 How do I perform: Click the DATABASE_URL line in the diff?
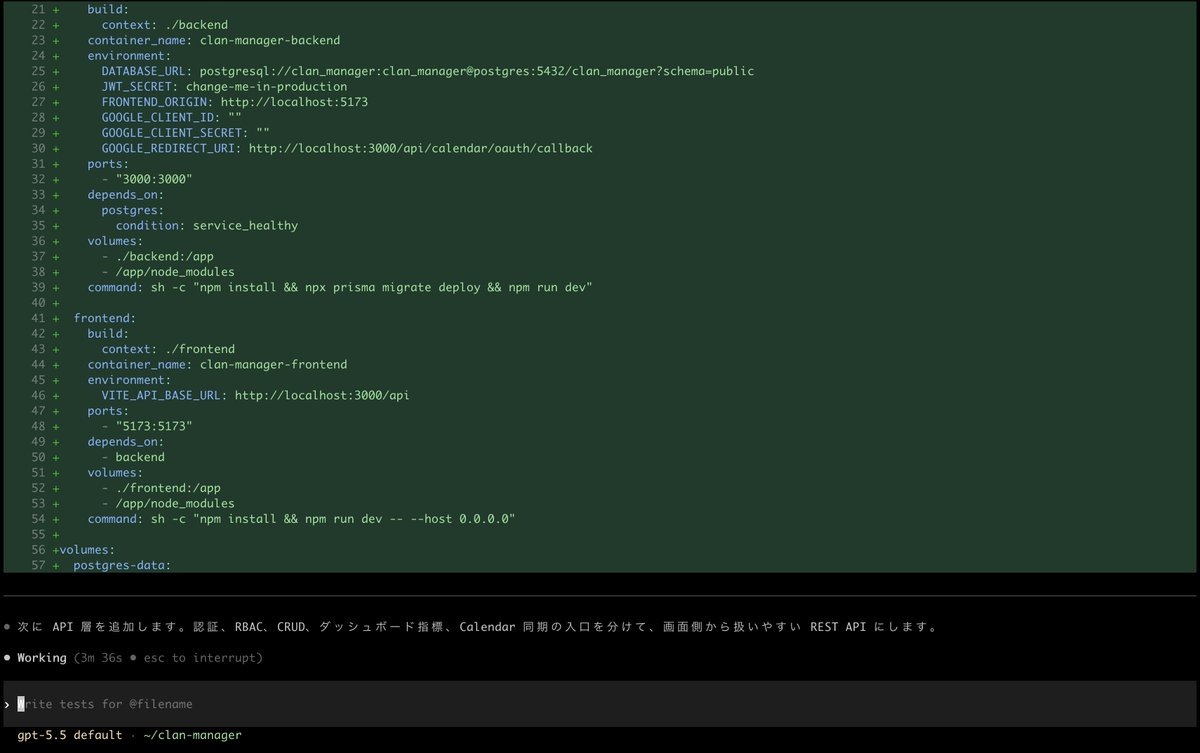pos(428,71)
